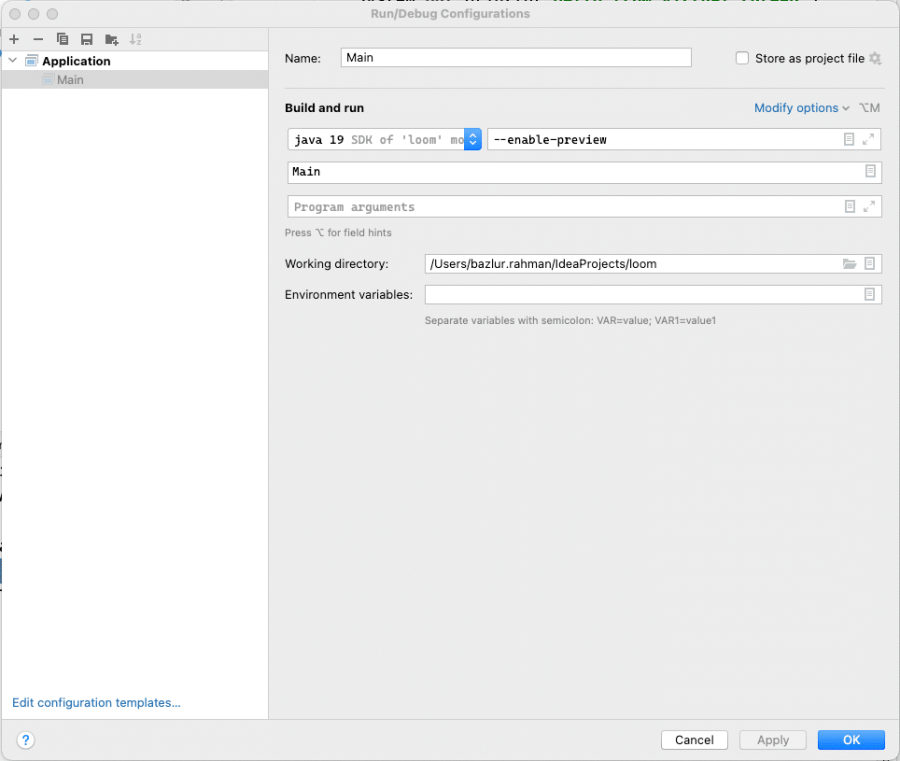Select the Main configuration in tree
The image size is (900, 761).
(135, 80)
